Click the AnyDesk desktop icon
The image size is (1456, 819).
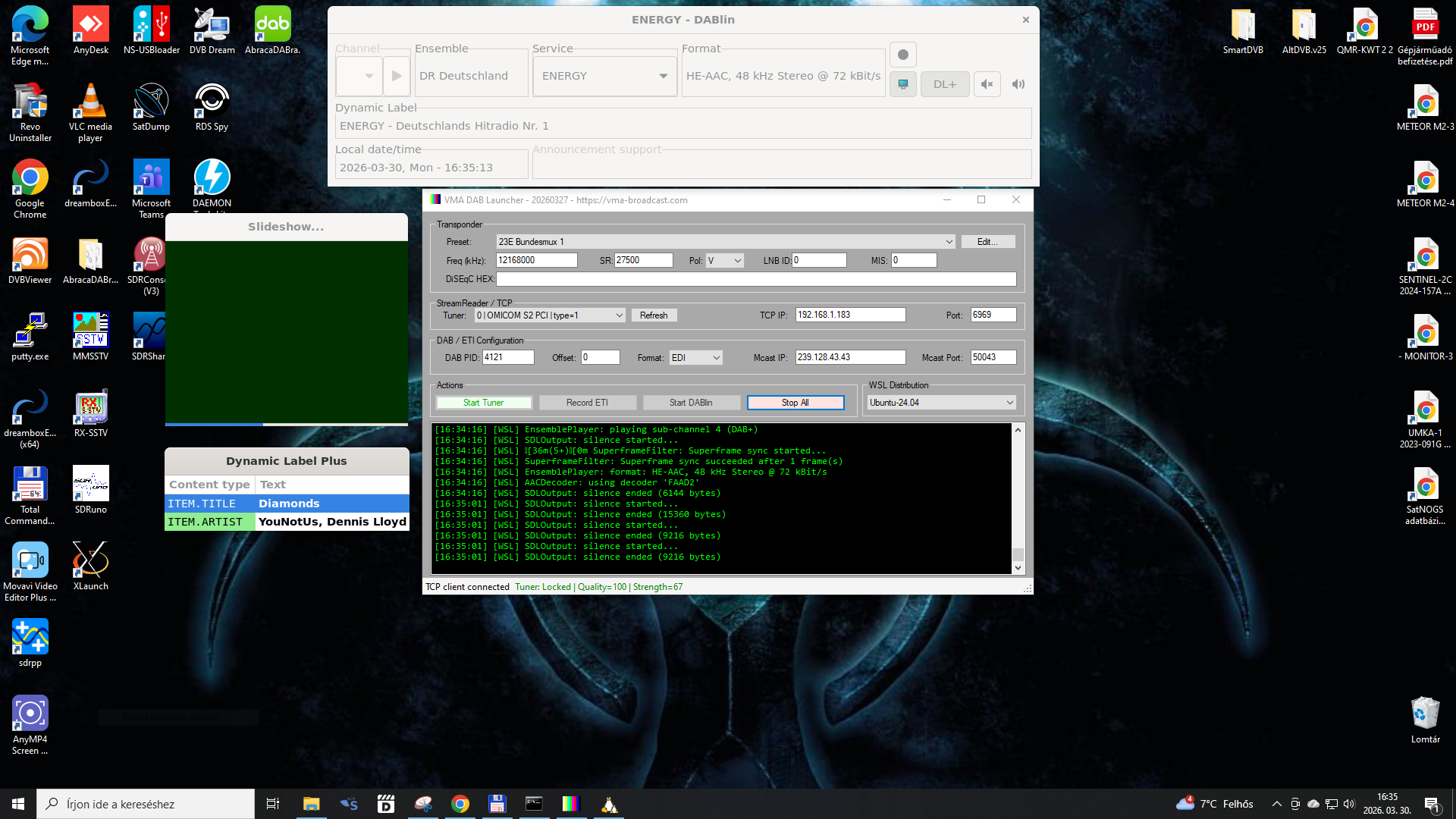91,30
